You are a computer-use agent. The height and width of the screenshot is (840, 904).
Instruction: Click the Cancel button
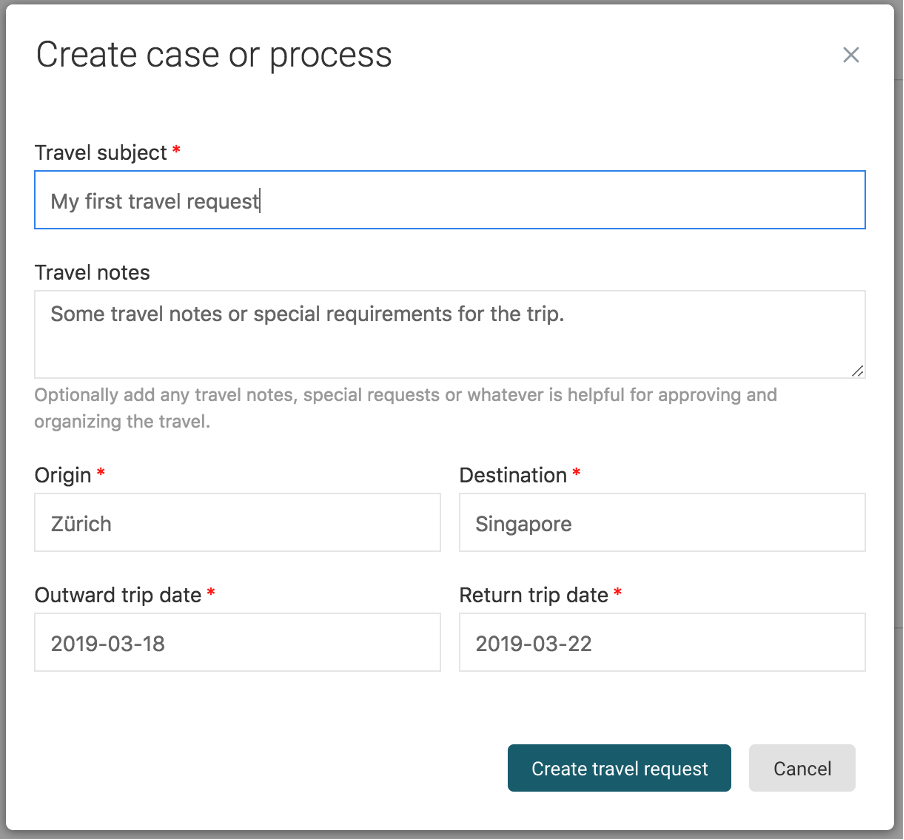pos(802,768)
